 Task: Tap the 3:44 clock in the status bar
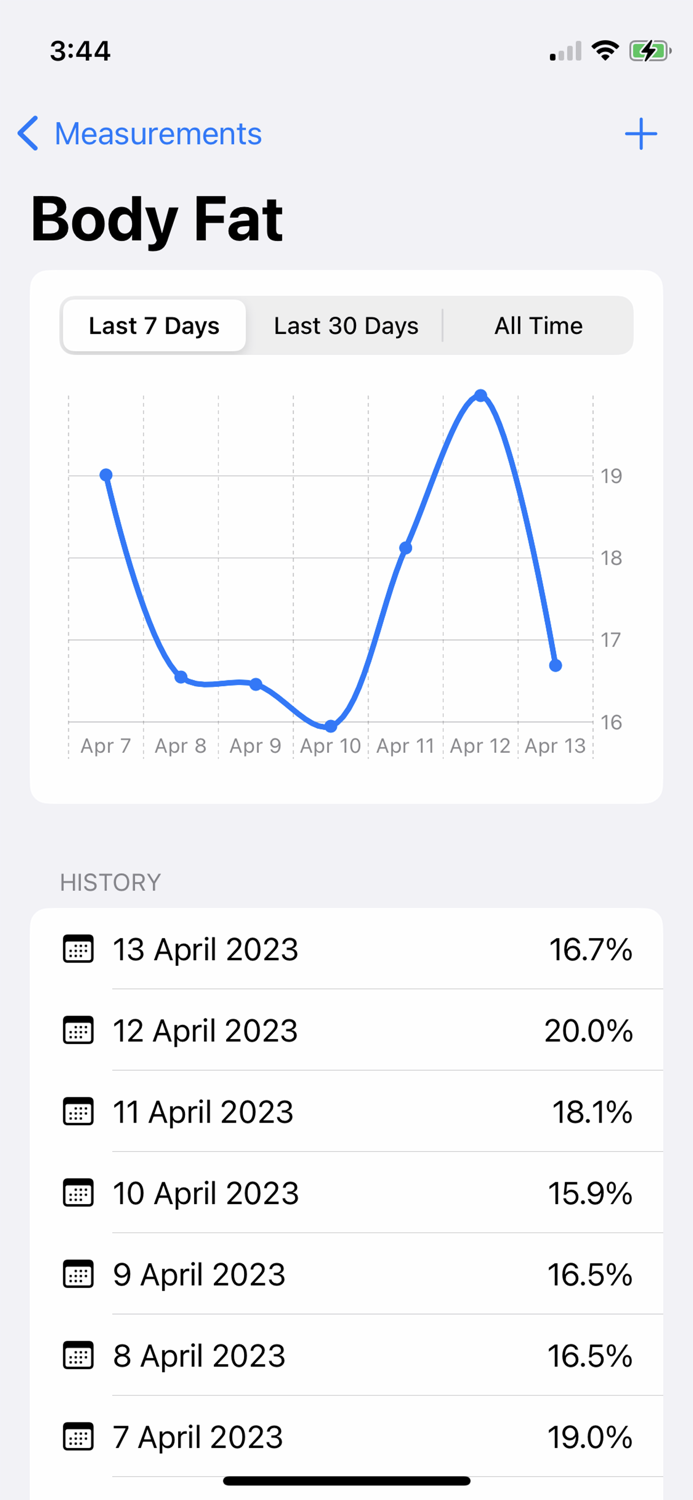pyautogui.click(x=81, y=50)
